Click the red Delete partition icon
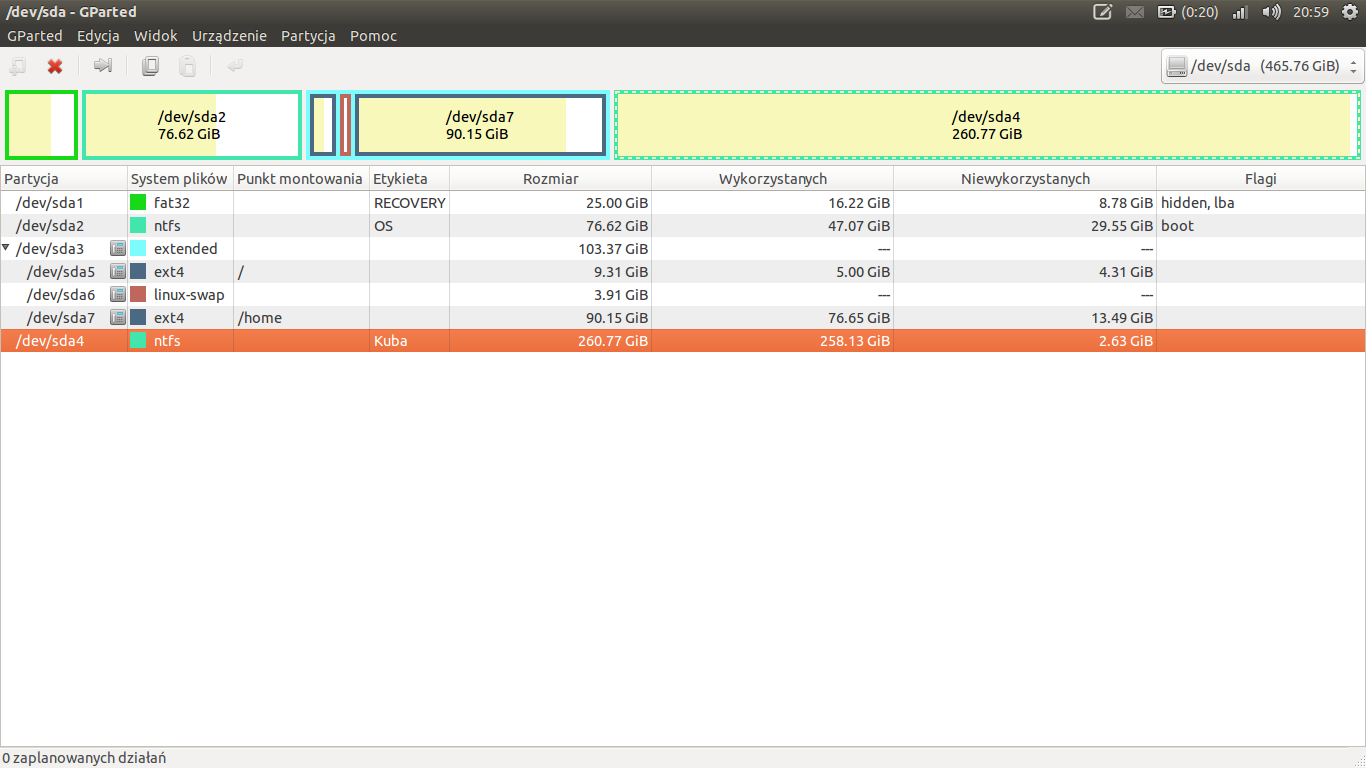This screenshot has width=1366, height=768. tap(55, 67)
